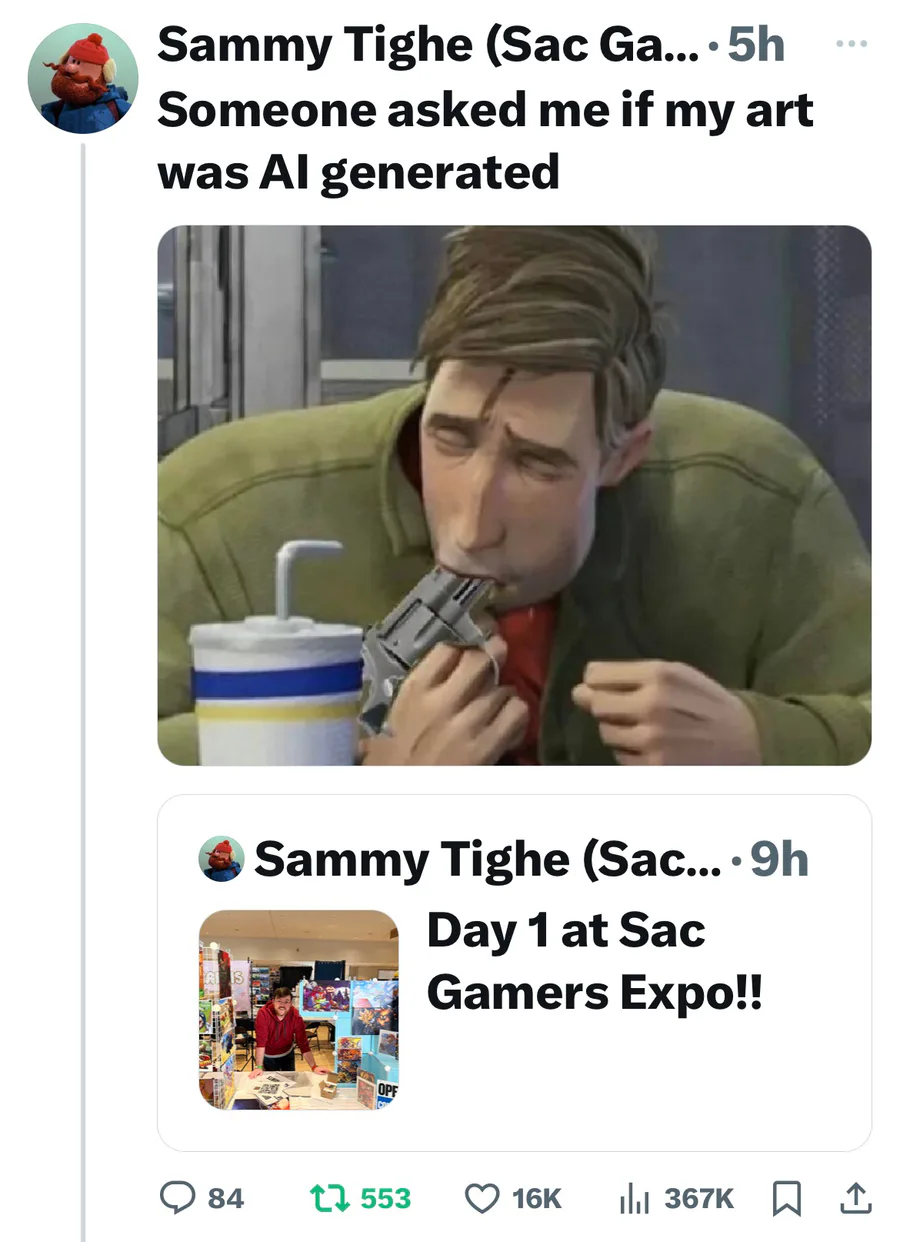Click the small avatar in the quoted tweet
The height and width of the screenshot is (1242, 900).
tap(221, 859)
